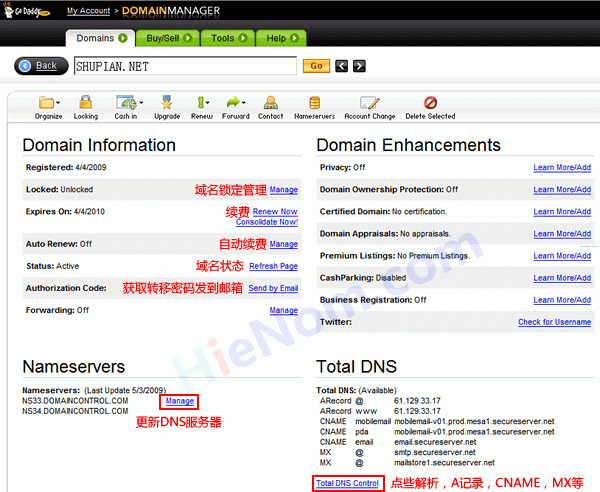The image size is (600, 492).
Task: Click Manage link for Locked status
Action: (x=284, y=190)
